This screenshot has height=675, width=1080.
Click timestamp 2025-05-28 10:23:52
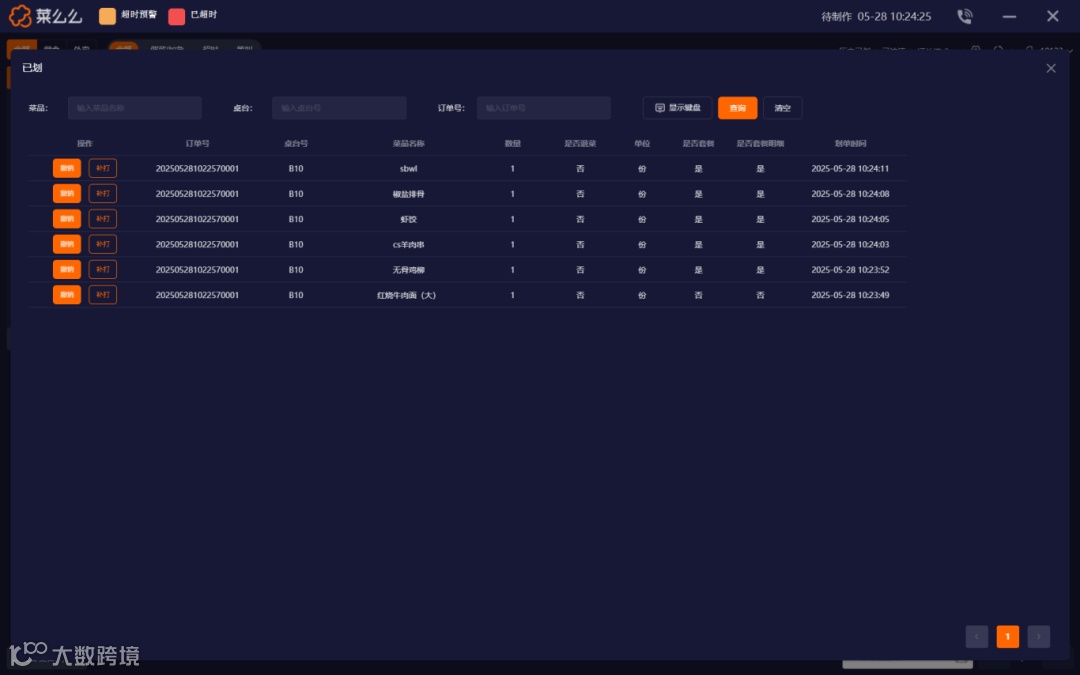(x=850, y=270)
